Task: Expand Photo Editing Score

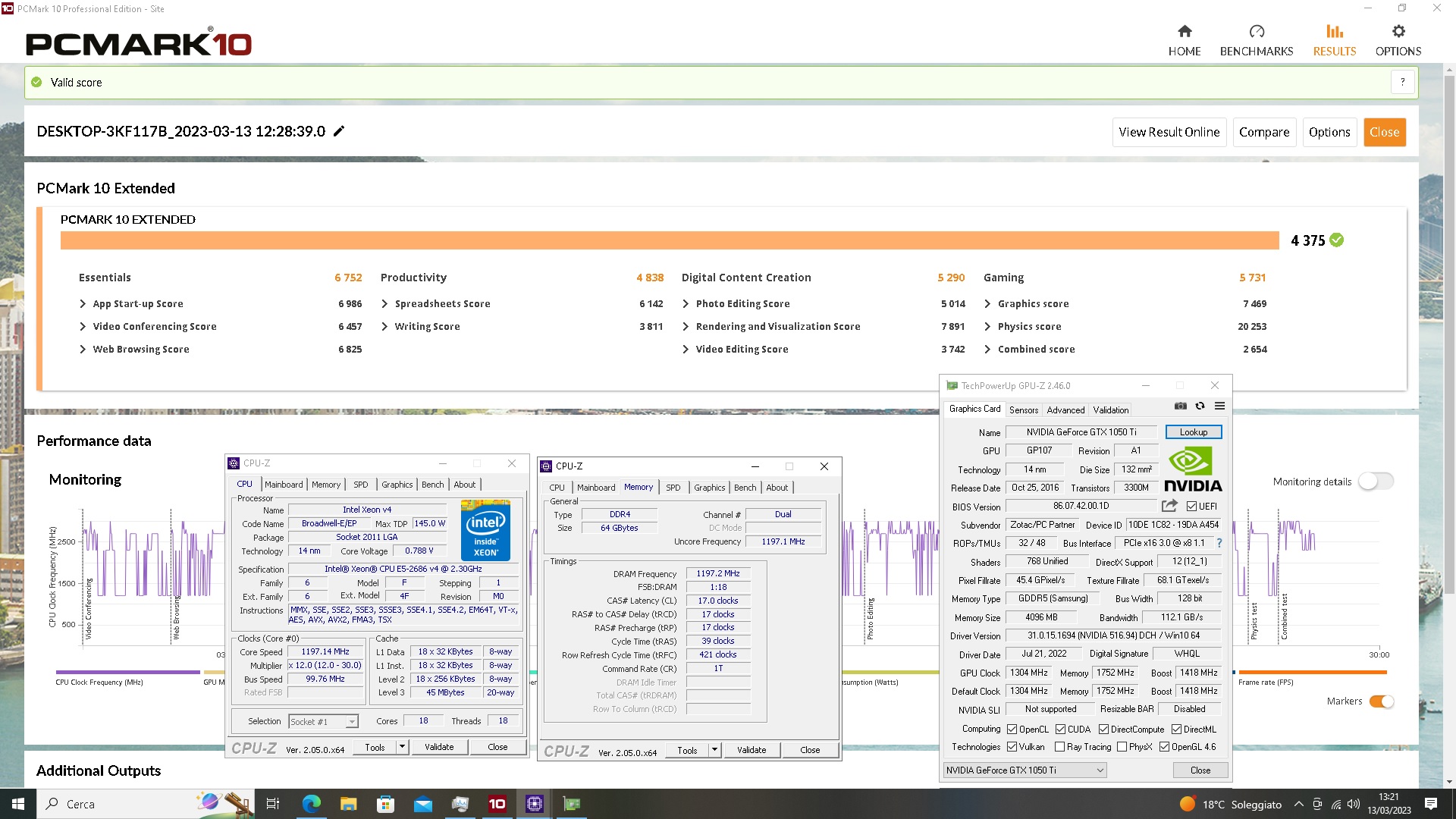Action: pyautogui.click(x=686, y=303)
